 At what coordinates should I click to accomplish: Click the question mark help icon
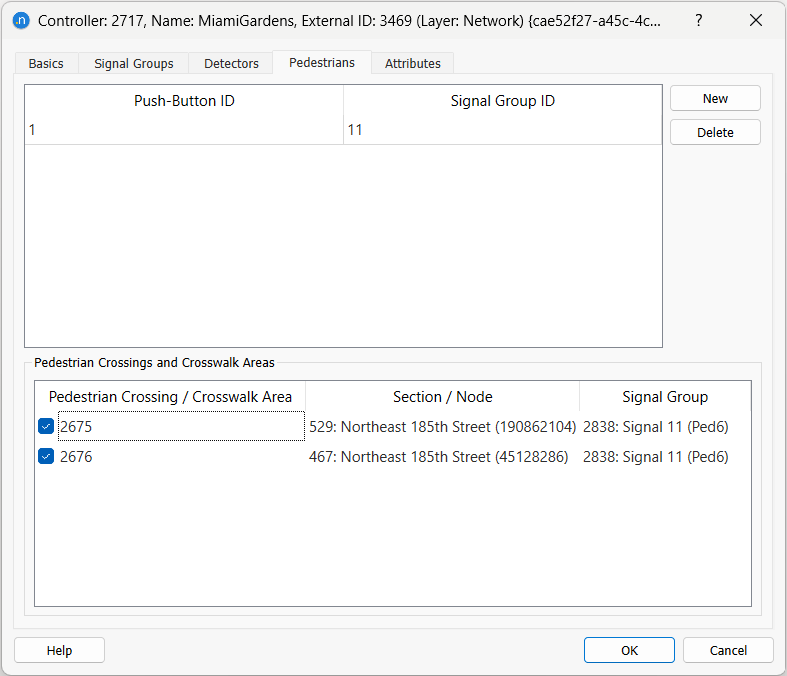coord(698,20)
